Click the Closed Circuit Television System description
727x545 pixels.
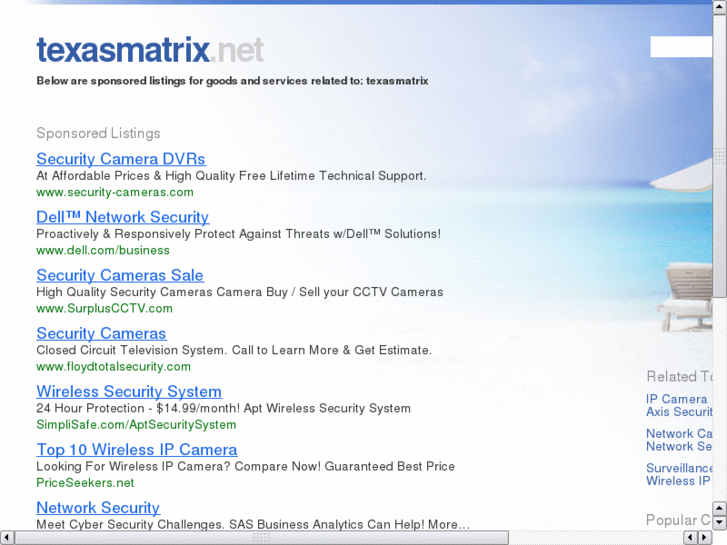[x=234, y=350]
